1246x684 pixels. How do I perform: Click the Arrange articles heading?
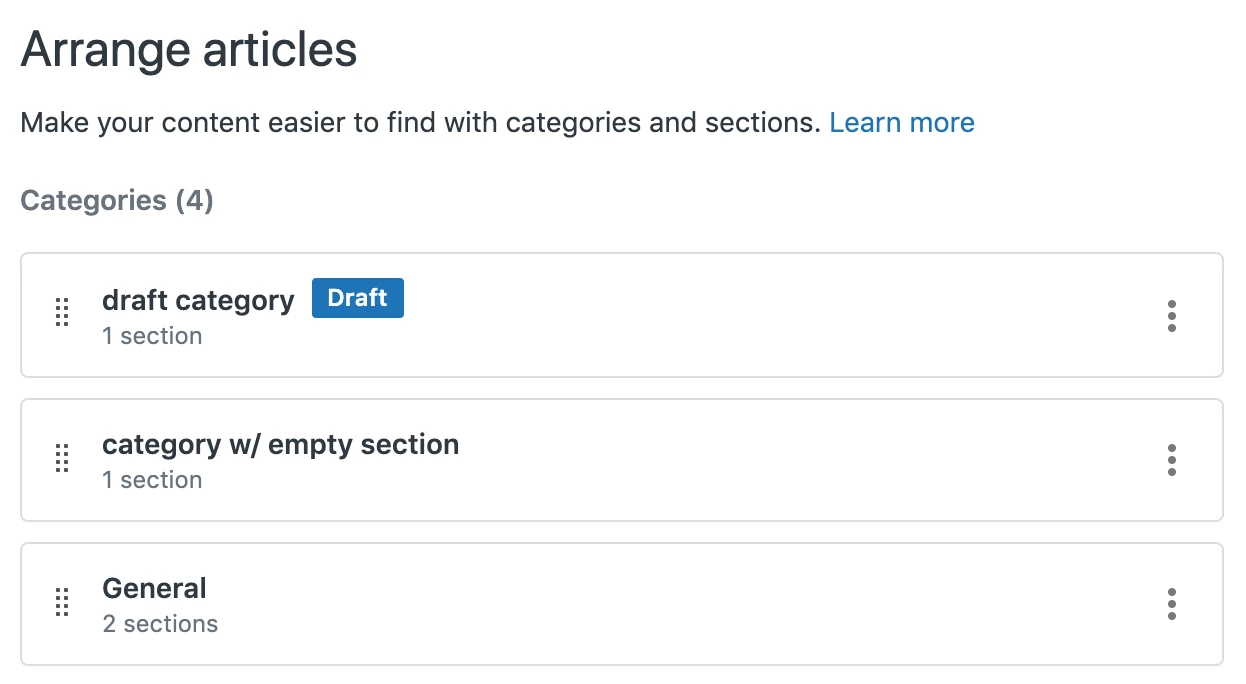point(189,50)
